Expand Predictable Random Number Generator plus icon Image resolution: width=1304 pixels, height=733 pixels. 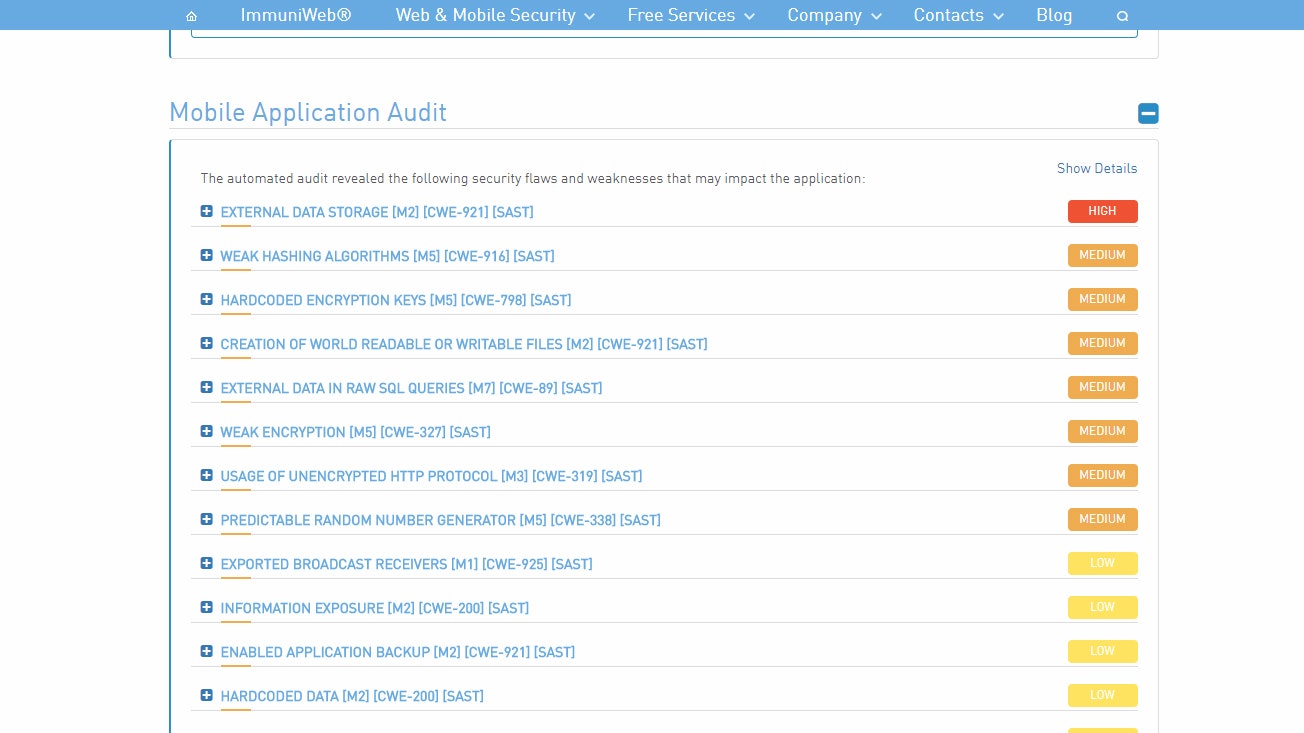click(x=207, y=519)
